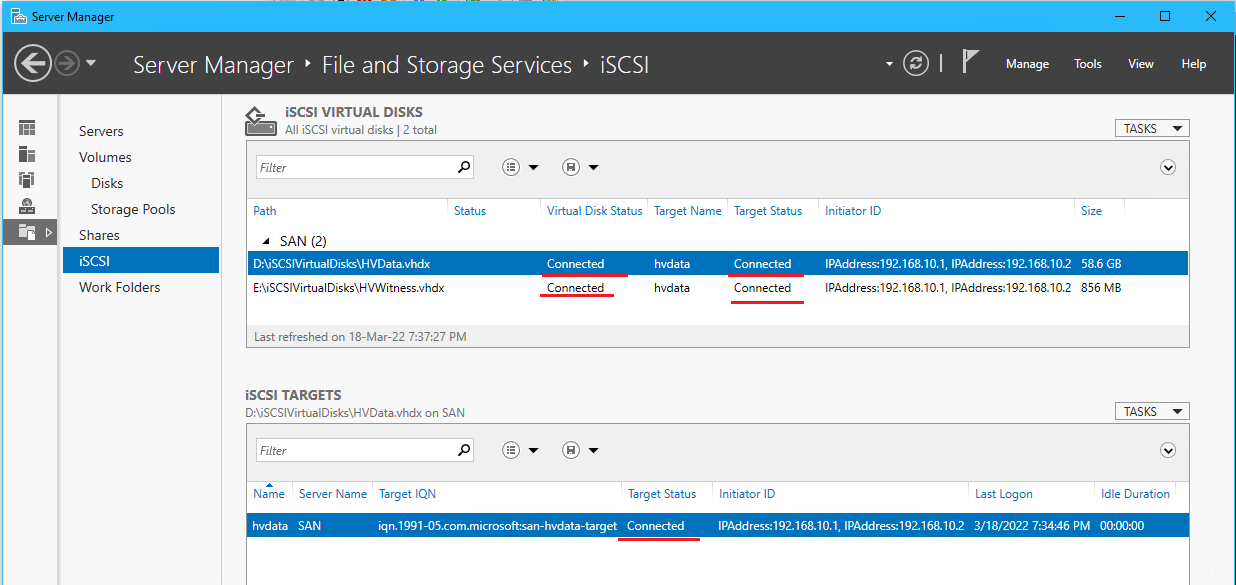The width and height of the screenshot is (1236, 585).
Task: Click the iqn.1991-05.com.microsoft:san-hvdata-target cell
Action: click(498, 526)
